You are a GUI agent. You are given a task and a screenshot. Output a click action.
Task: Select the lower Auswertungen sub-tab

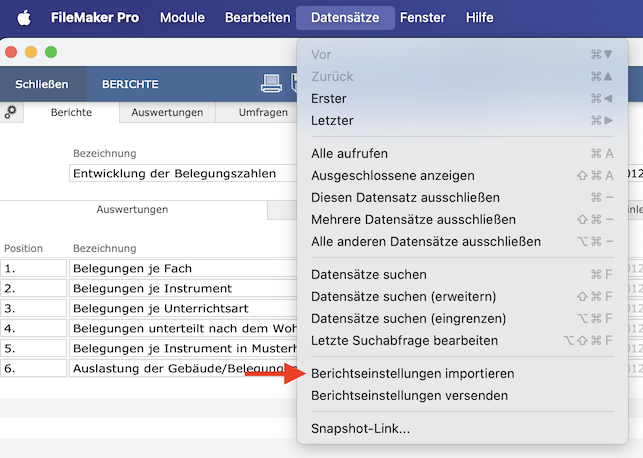coord(132,210)
